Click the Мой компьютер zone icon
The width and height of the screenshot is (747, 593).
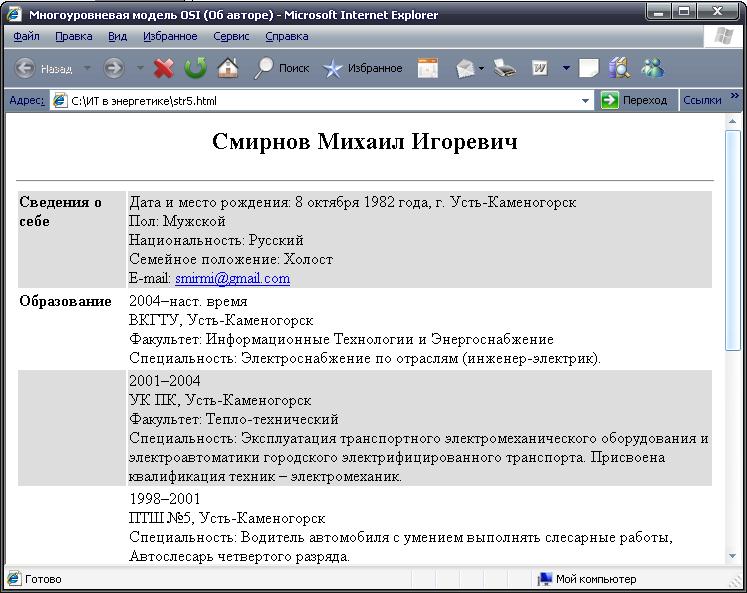(545, 579)
